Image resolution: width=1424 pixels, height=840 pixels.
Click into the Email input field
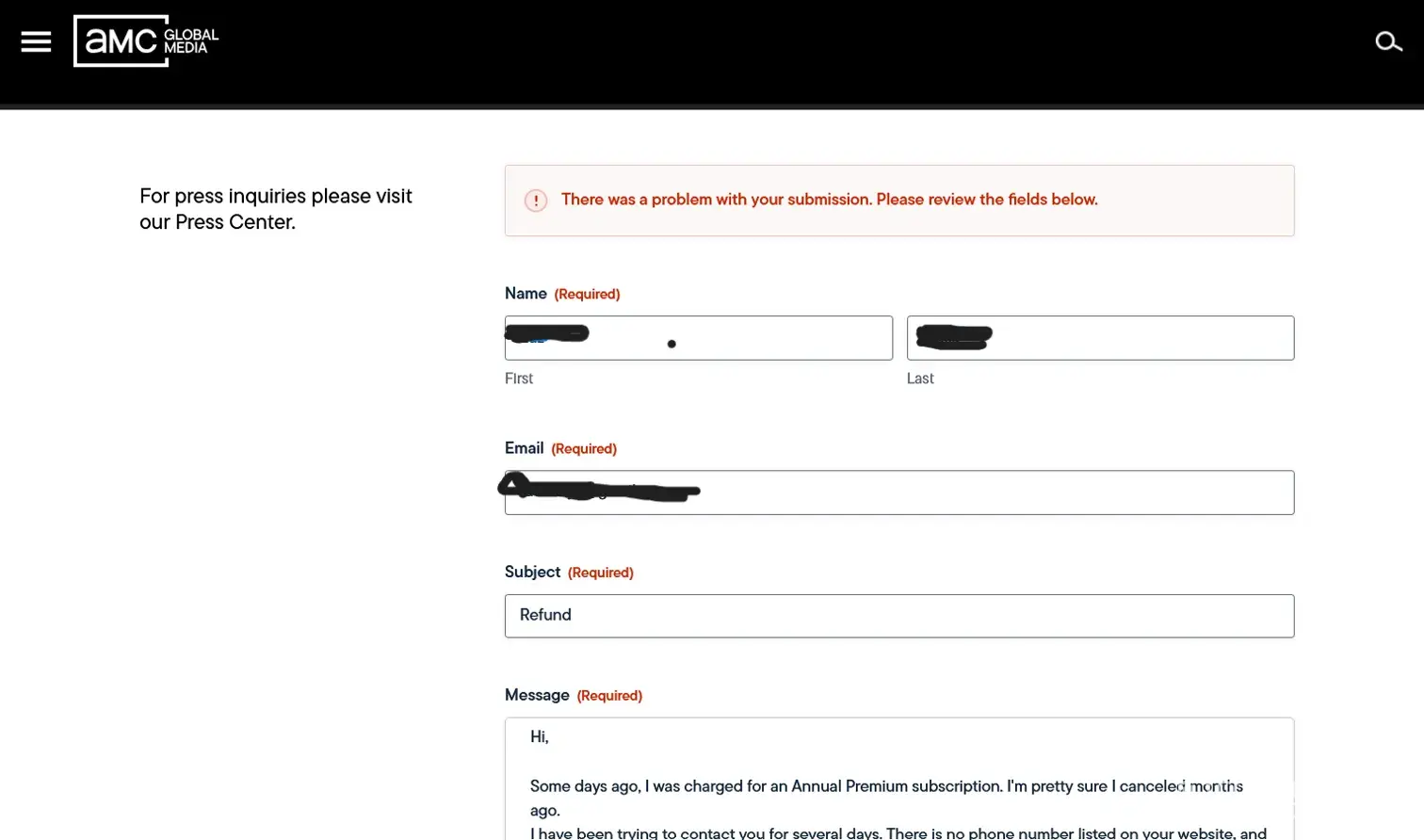pyautogui.click(x=899, y=493)
